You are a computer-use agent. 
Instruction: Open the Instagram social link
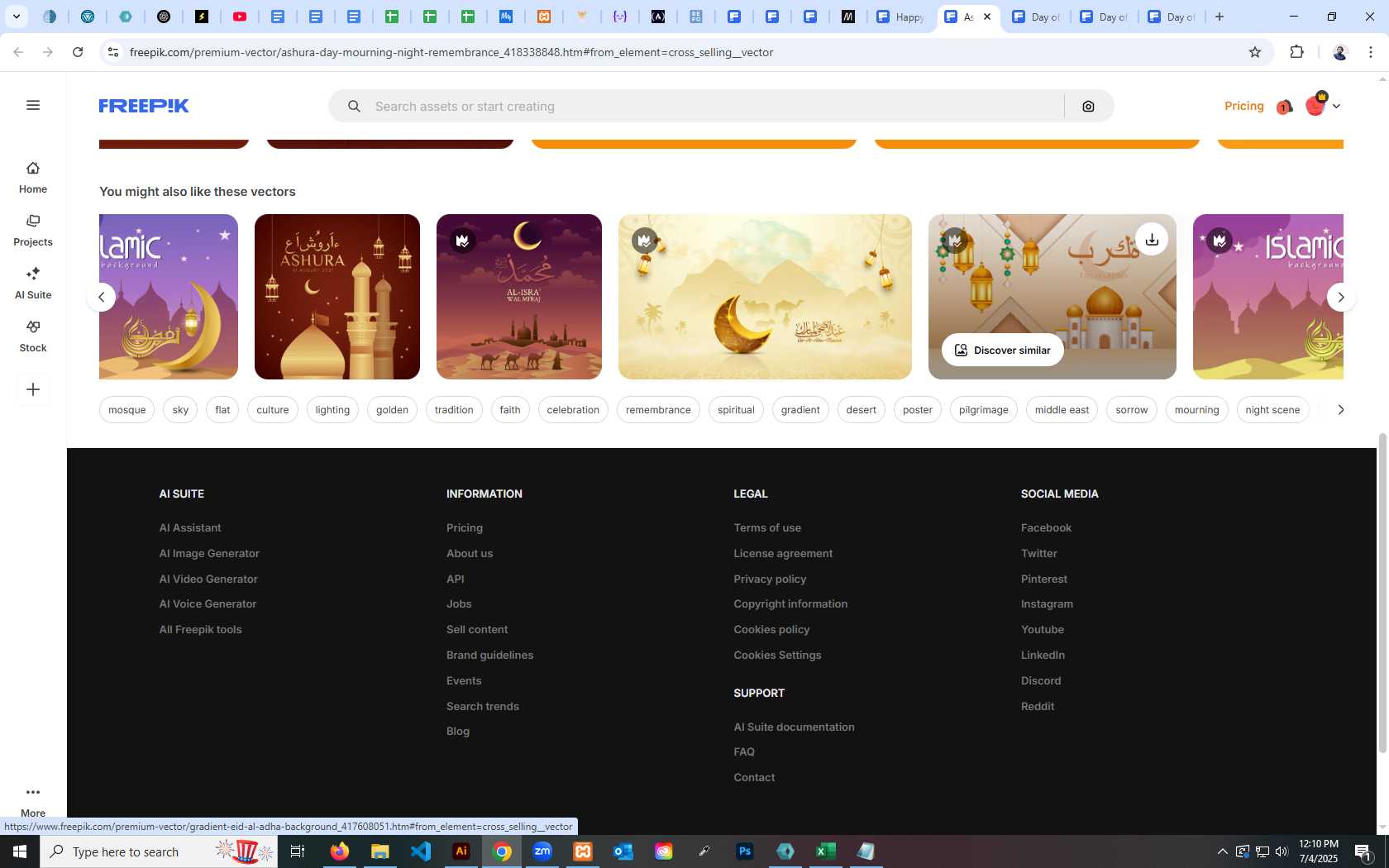(x=1047, y=603)
